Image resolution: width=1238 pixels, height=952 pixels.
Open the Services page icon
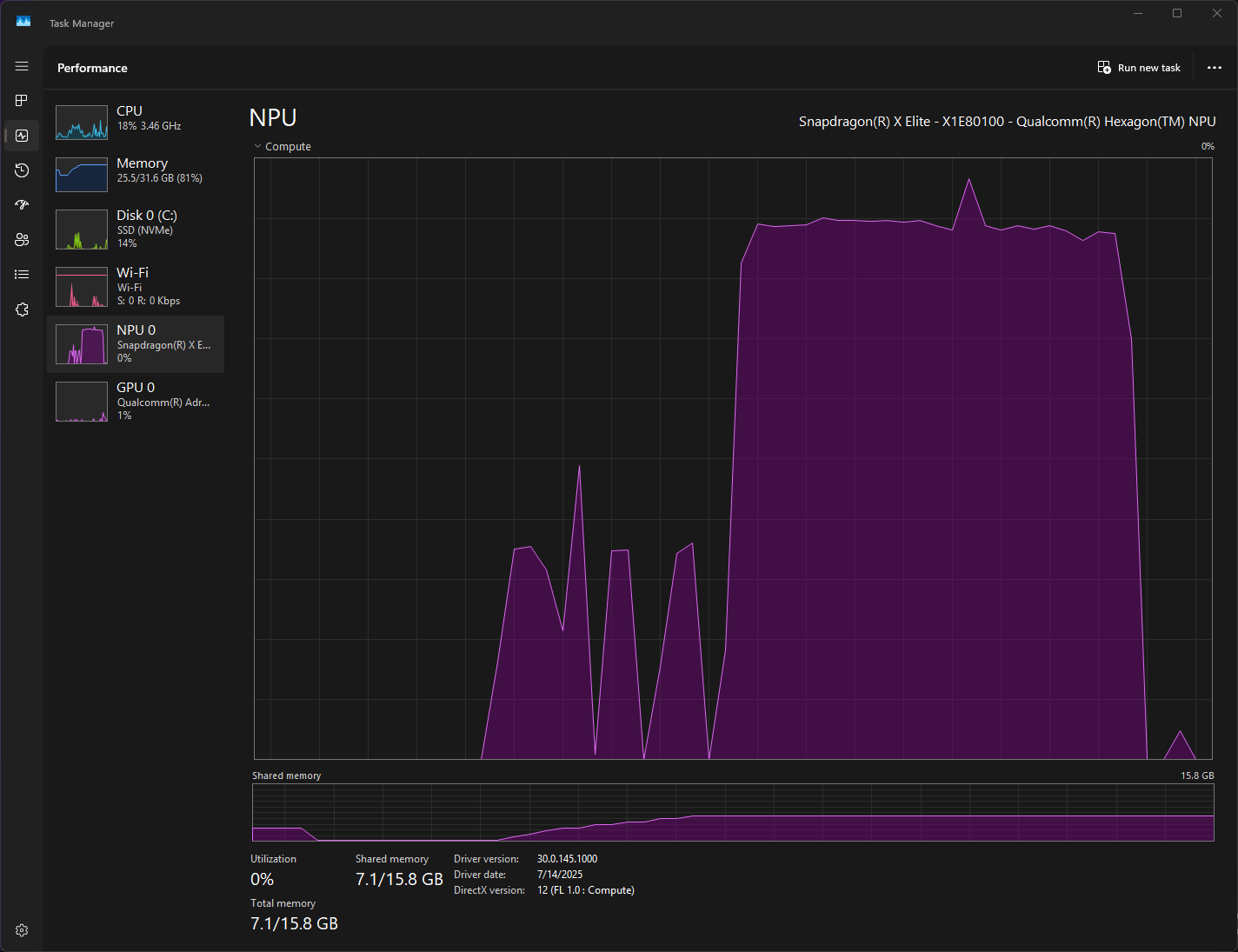coord(21,309)
